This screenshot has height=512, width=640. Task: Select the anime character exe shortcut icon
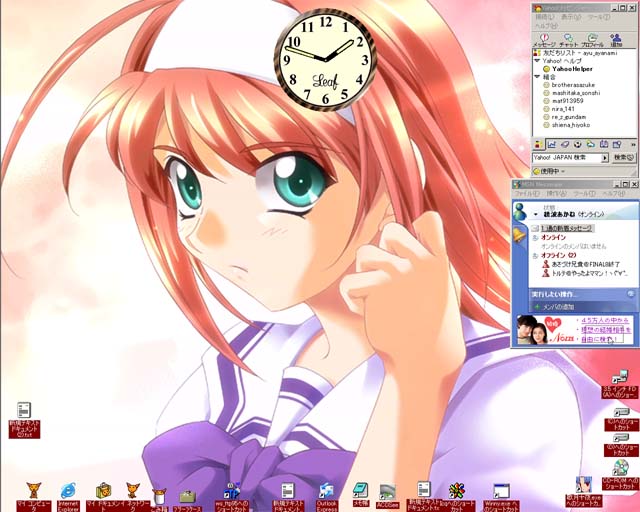coord(584,492)
